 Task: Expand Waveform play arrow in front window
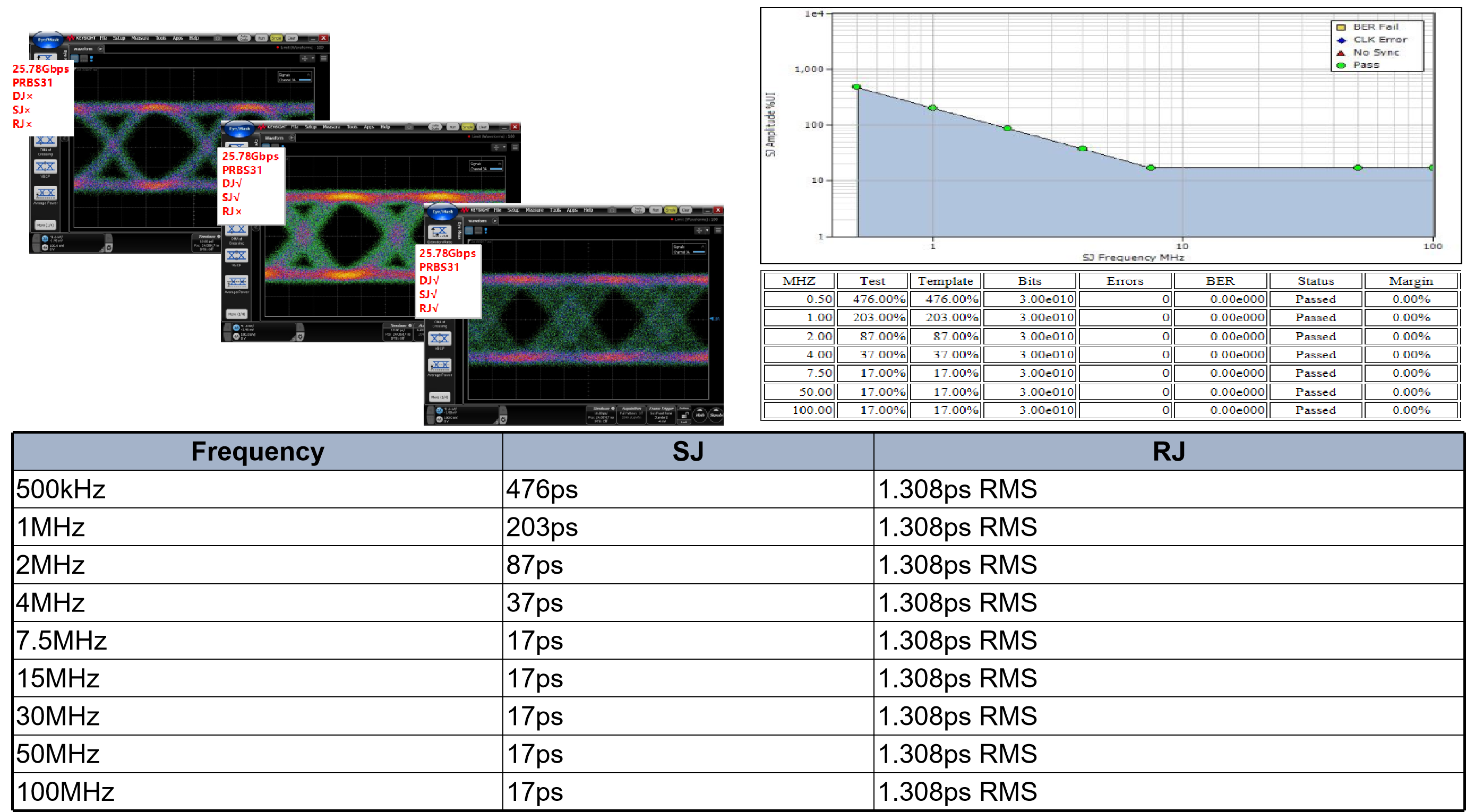[x=494, y=221]
